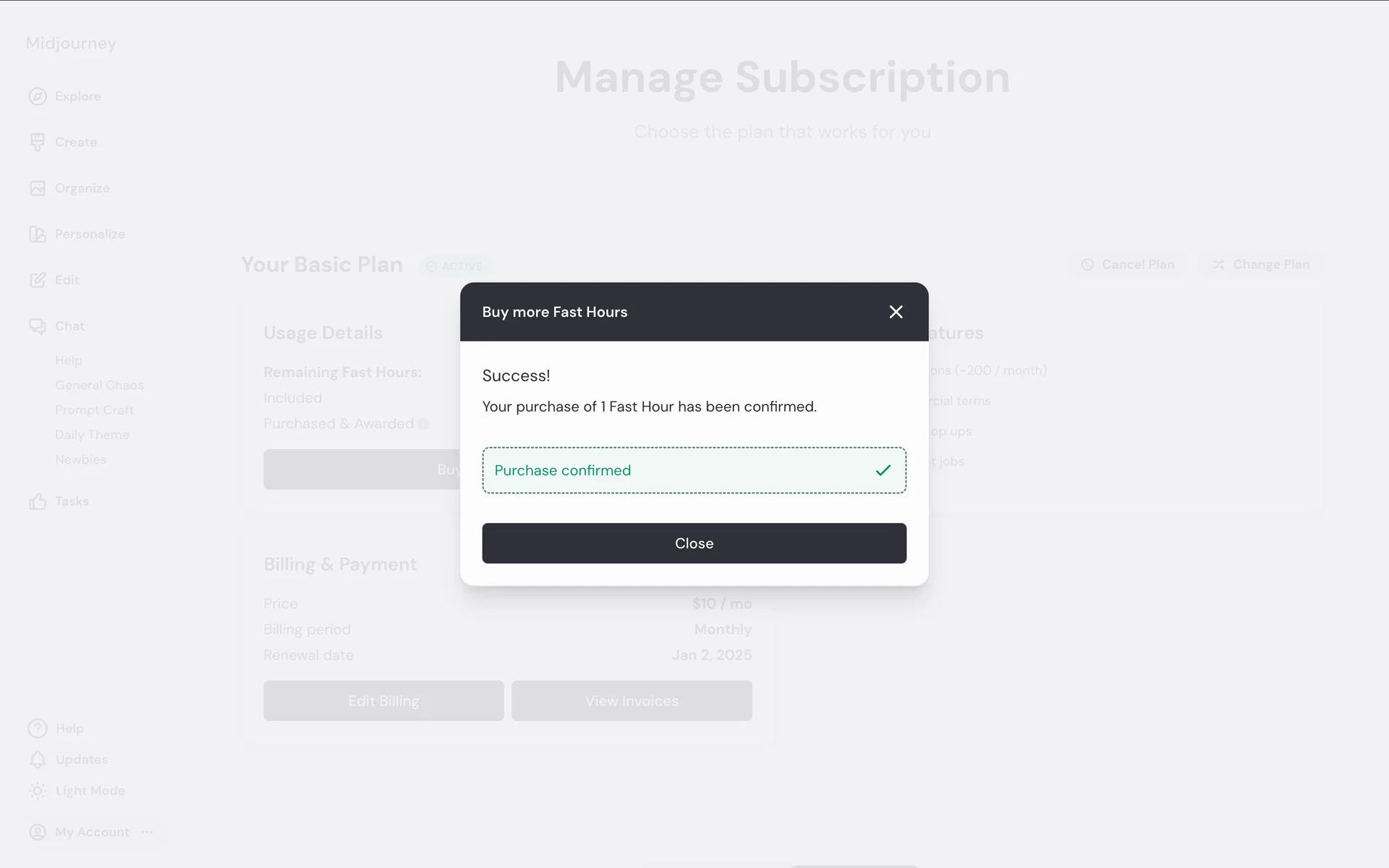Screen dimensions: 1389x868
Task: Select the Personalize sidebar icon
Action: 38,234
